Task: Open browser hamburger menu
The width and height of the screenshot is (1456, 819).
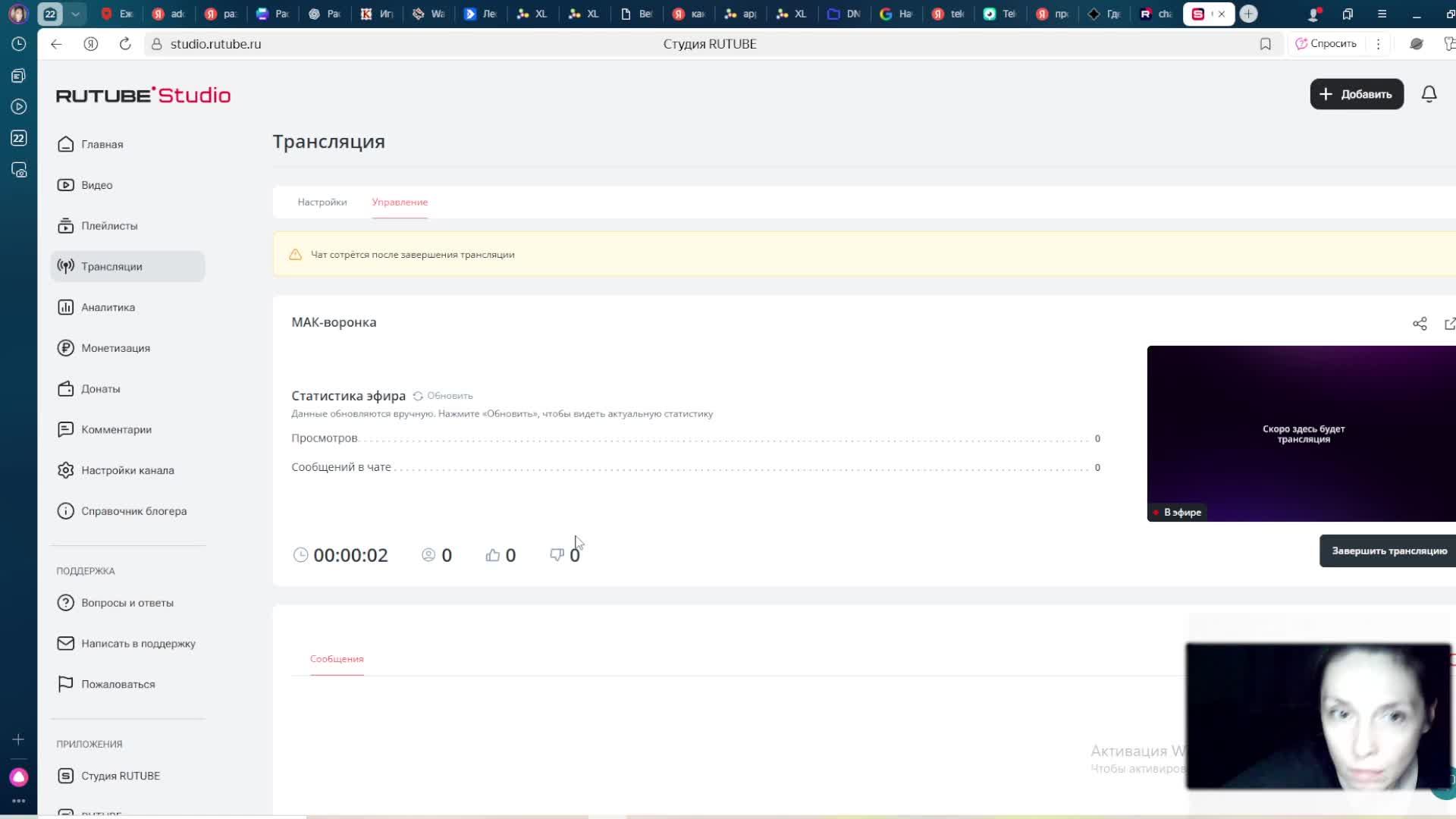Action: coord(1382,14)
